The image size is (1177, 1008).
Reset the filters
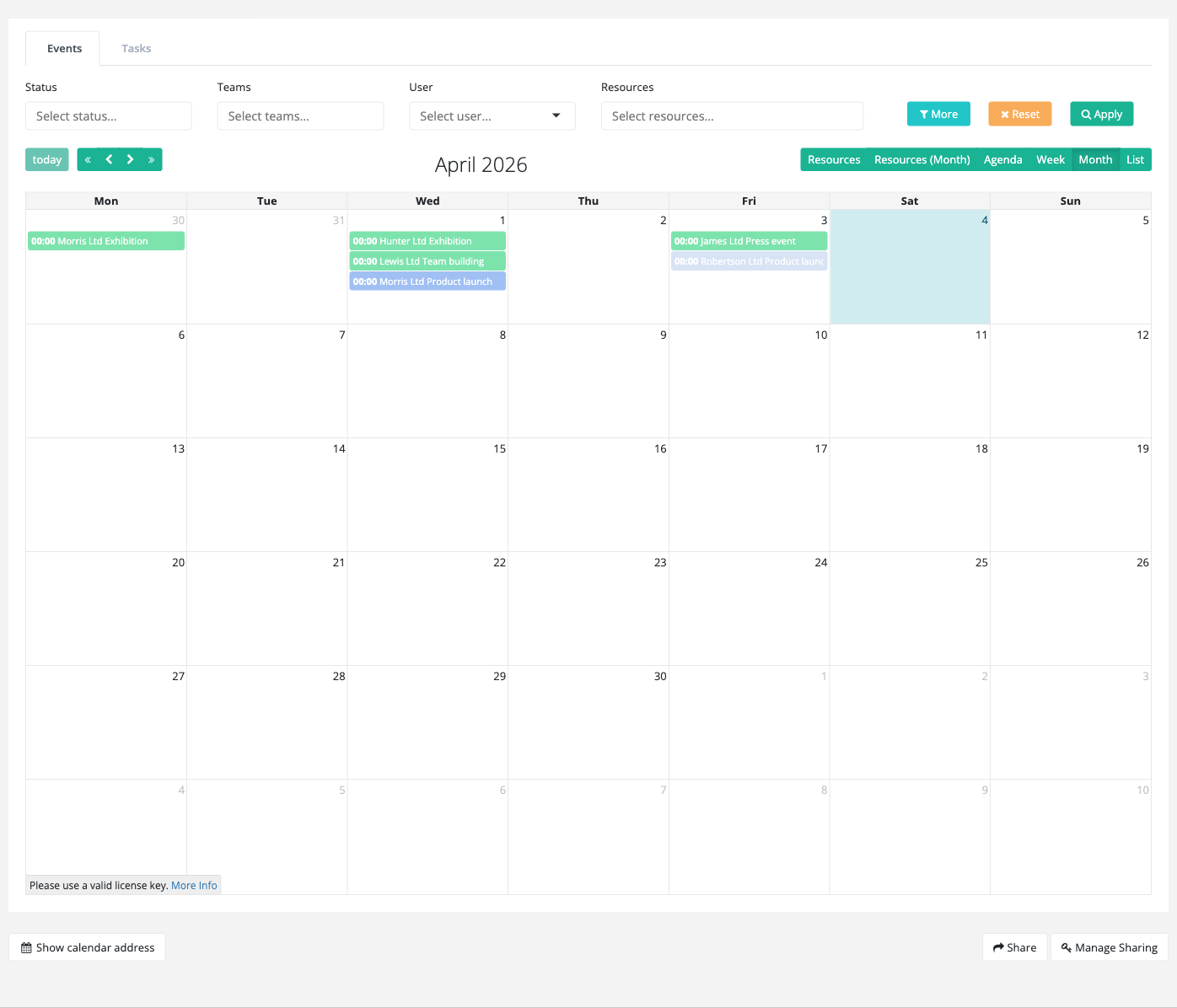pyautogui.click(x=1019, y=114)
